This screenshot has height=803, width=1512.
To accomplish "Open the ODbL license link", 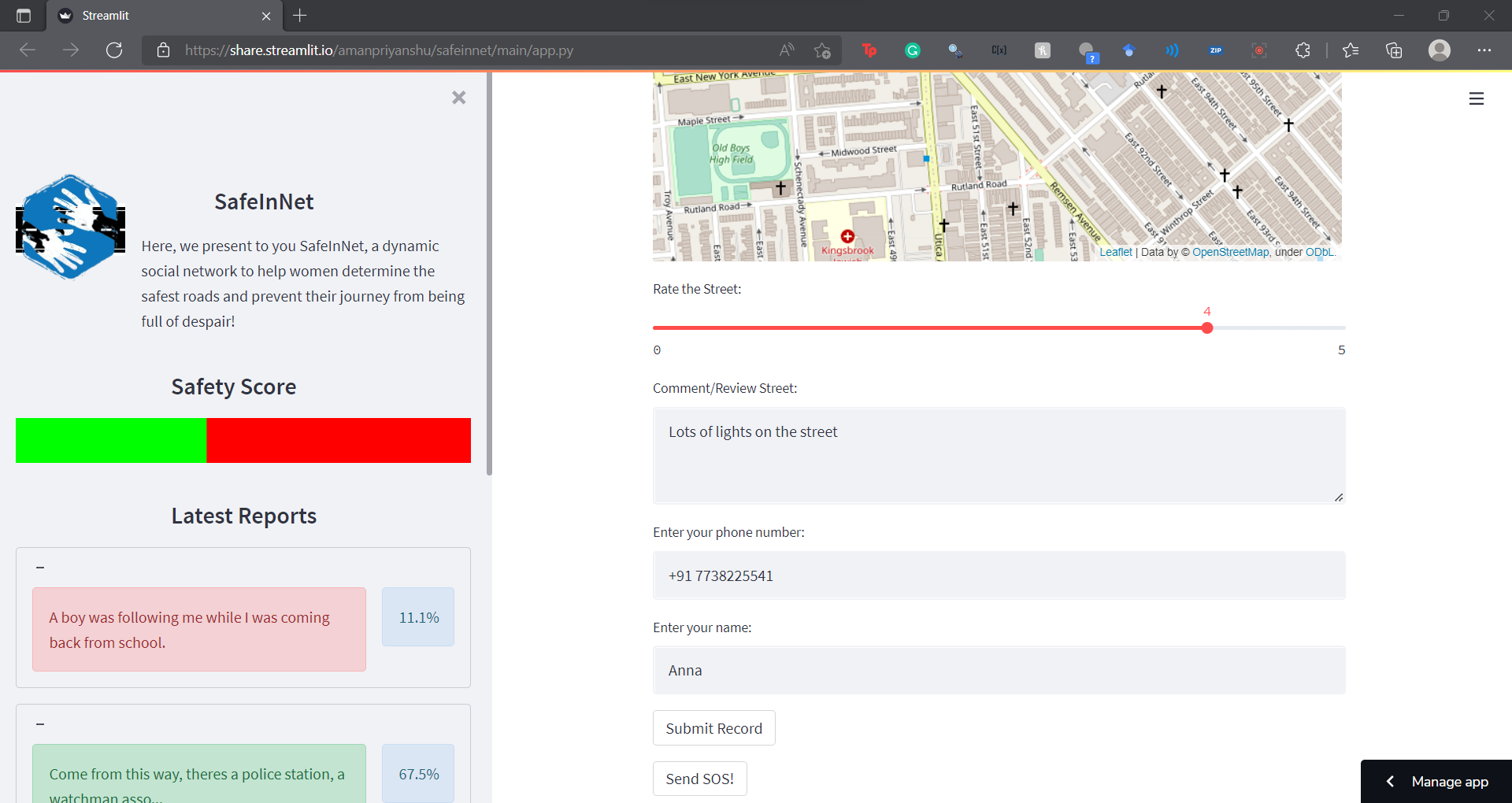I will click(x=1320, y=252).
